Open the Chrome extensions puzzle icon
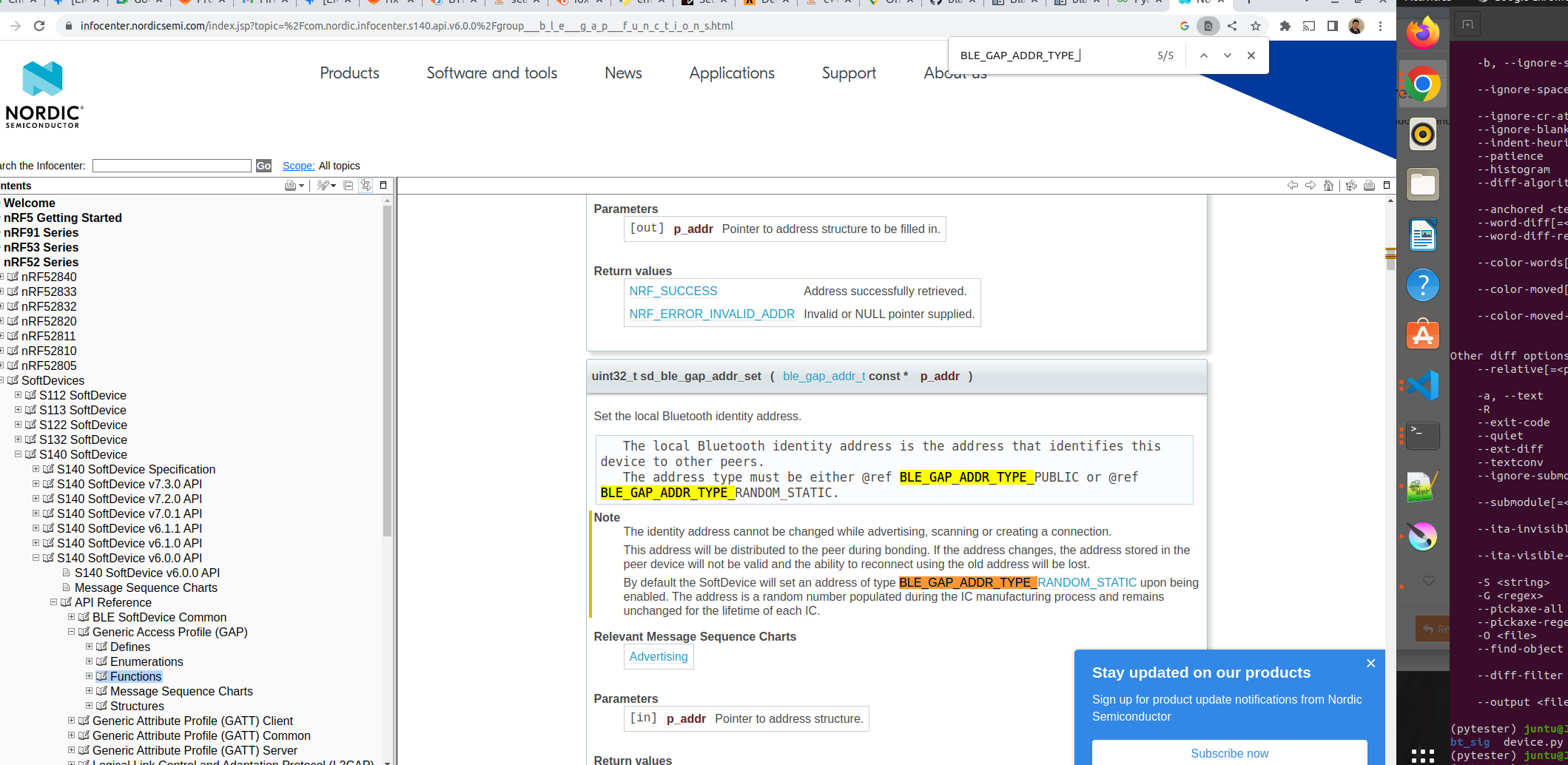 [x=1285, y=25]
